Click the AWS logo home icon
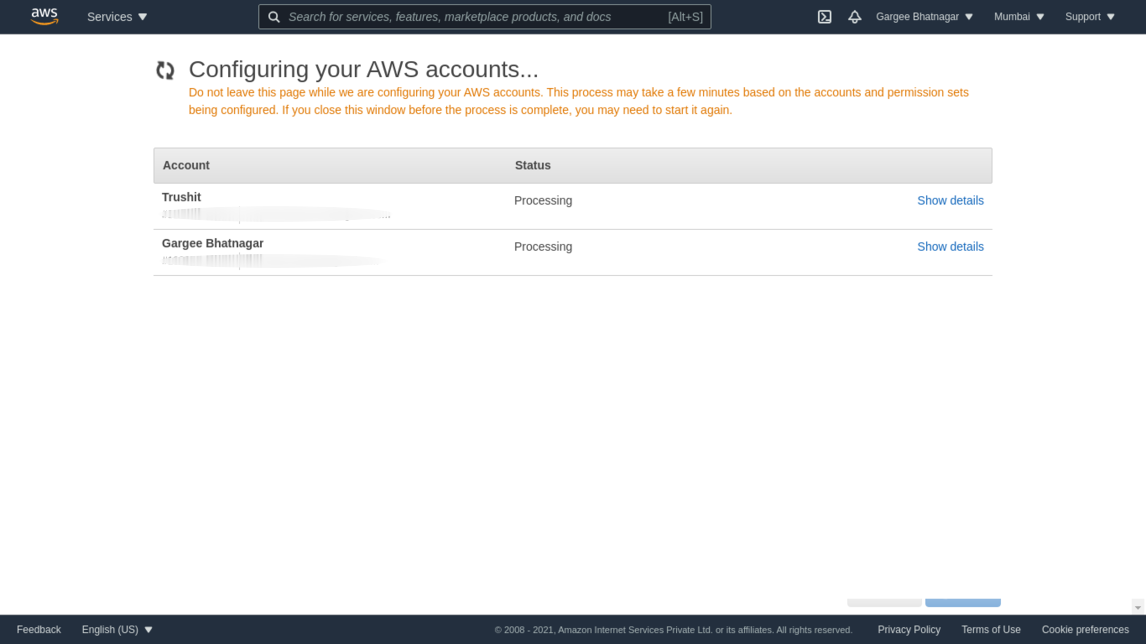Image resolution: width=1146 pixels, height=644 pixels. [44, 16]
